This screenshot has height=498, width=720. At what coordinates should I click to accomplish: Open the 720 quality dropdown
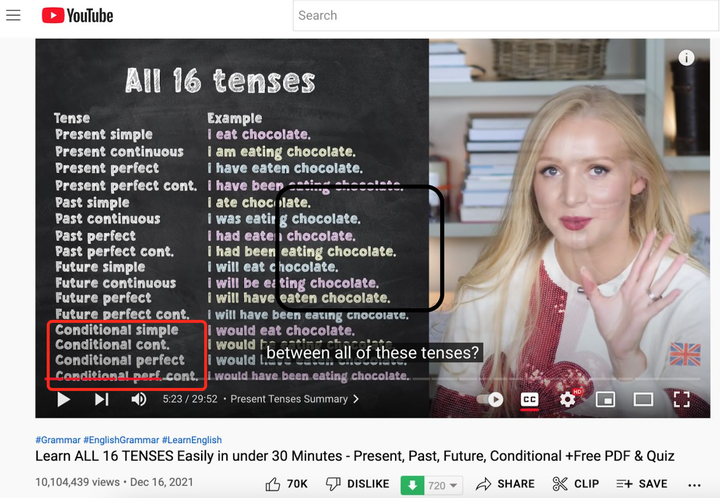click(x=443, y=485)
